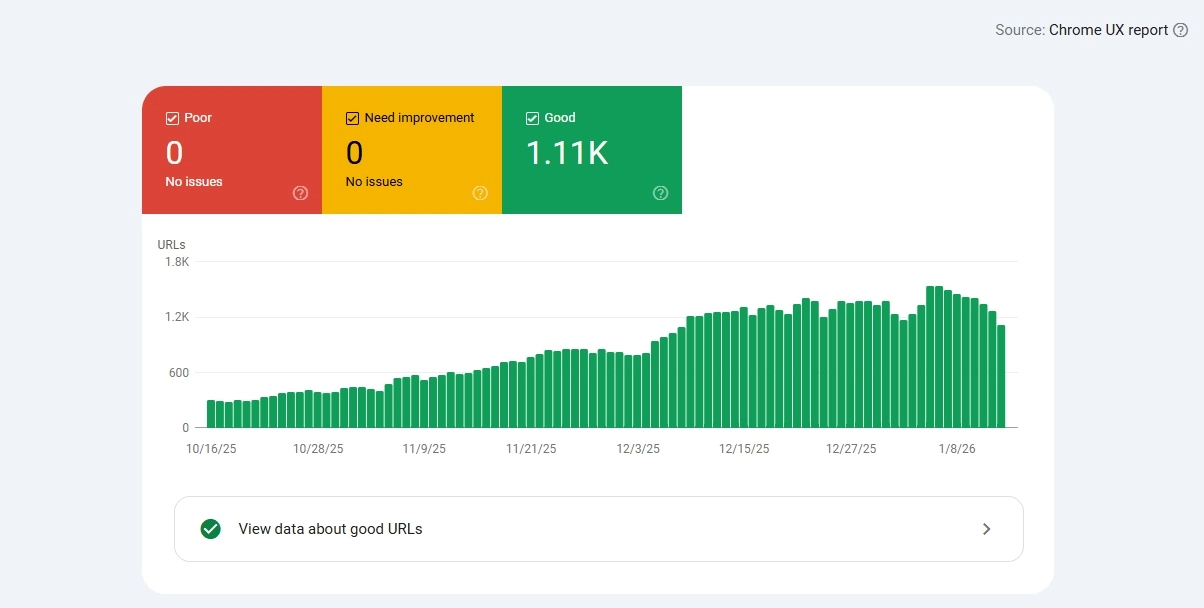Click the help icon on the Poor card
1204x608 pixels.
coord(300,193)
